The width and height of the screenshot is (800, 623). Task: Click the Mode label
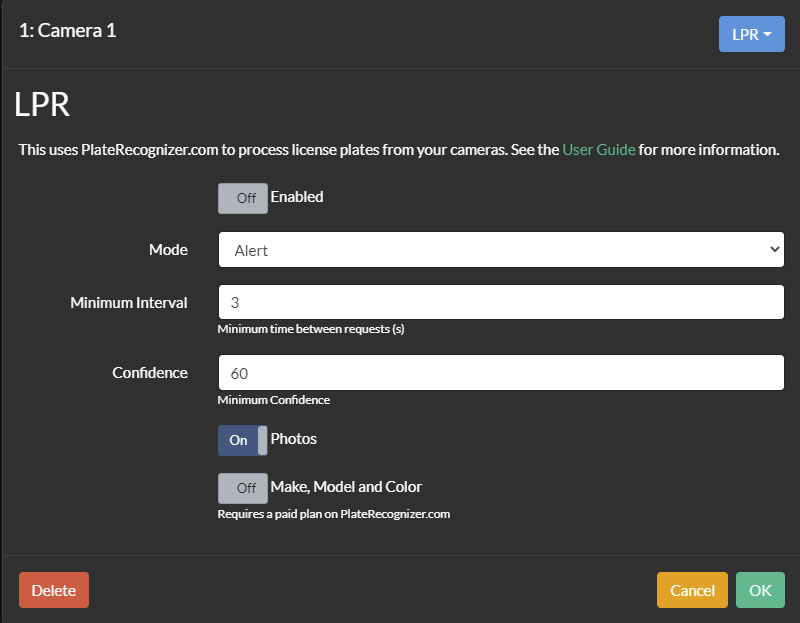click(x=168, y=250)
